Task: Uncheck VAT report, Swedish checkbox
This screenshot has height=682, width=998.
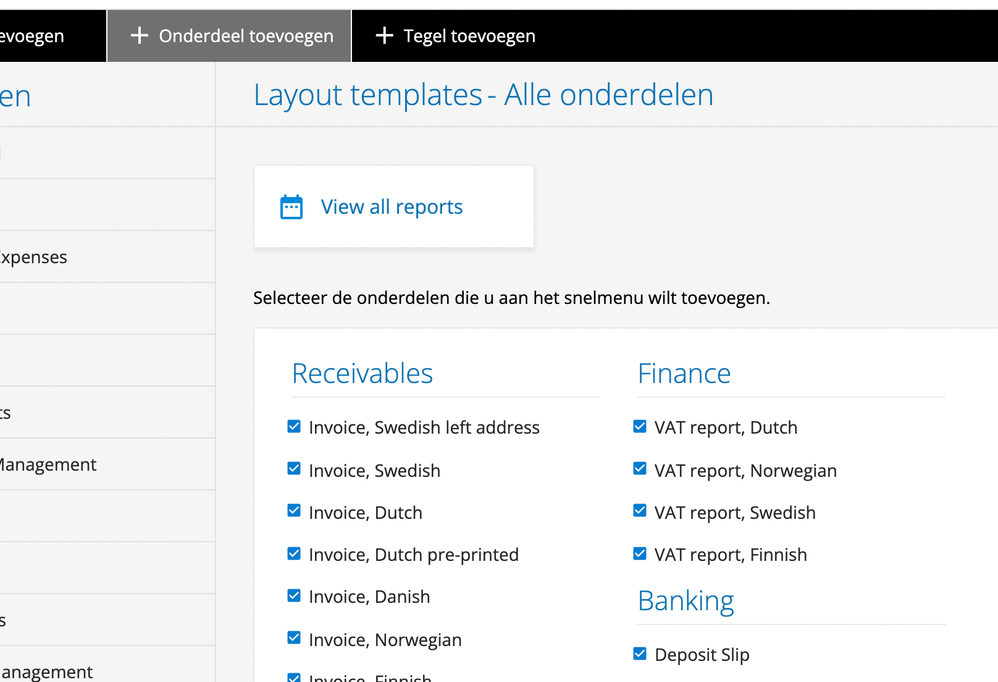Action: coord(640,511)
